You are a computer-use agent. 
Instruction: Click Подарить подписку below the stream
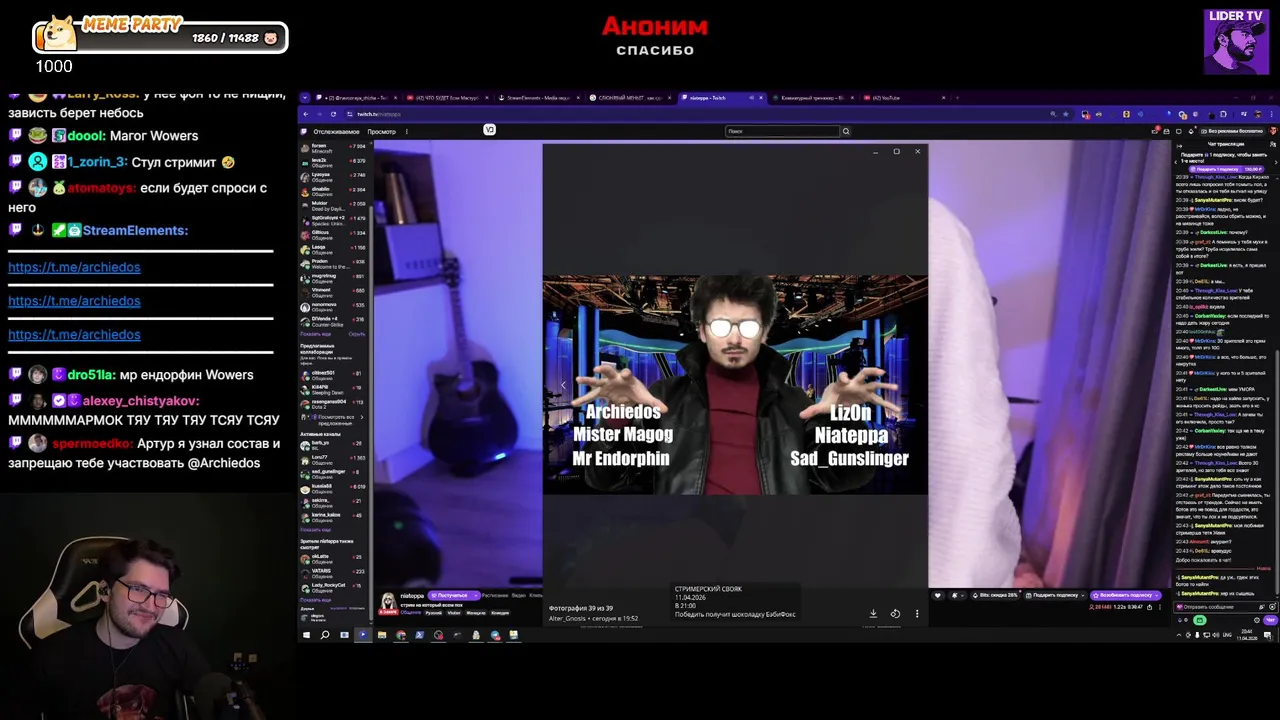[x=1053, y=595]
